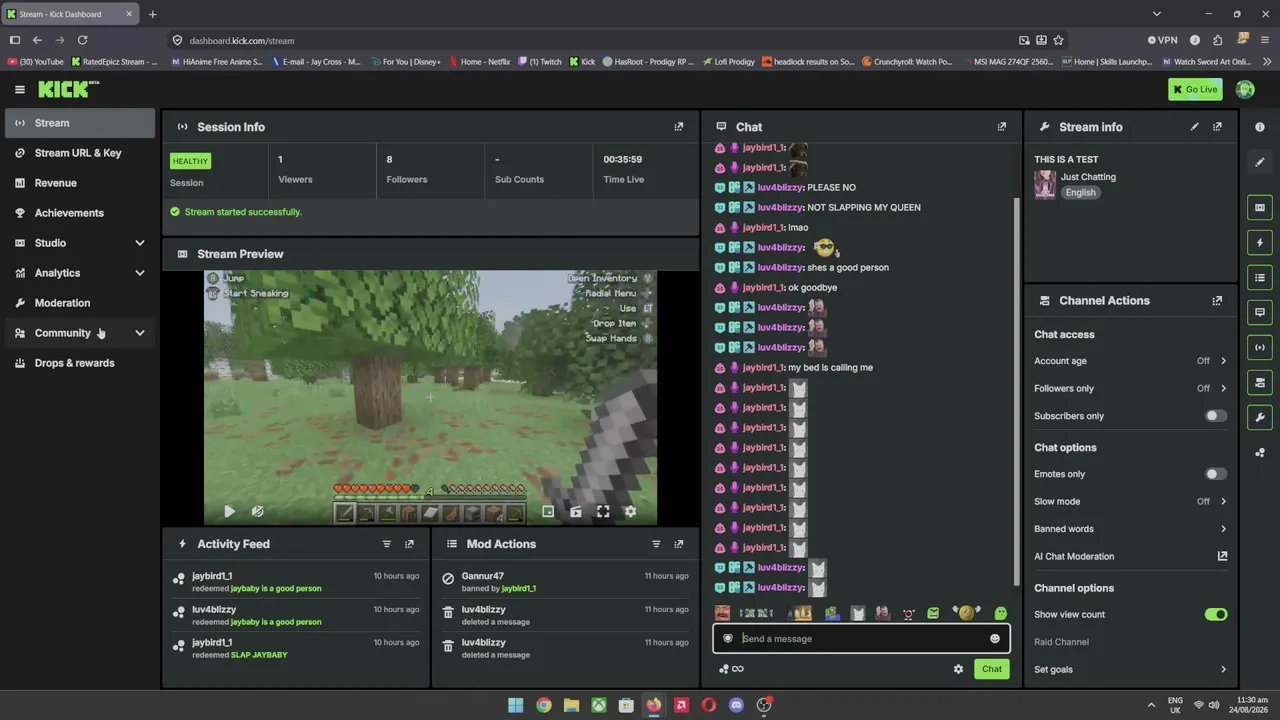
Task: Click the pencil icon in the right sidebar
Action: pos(1260,162)
